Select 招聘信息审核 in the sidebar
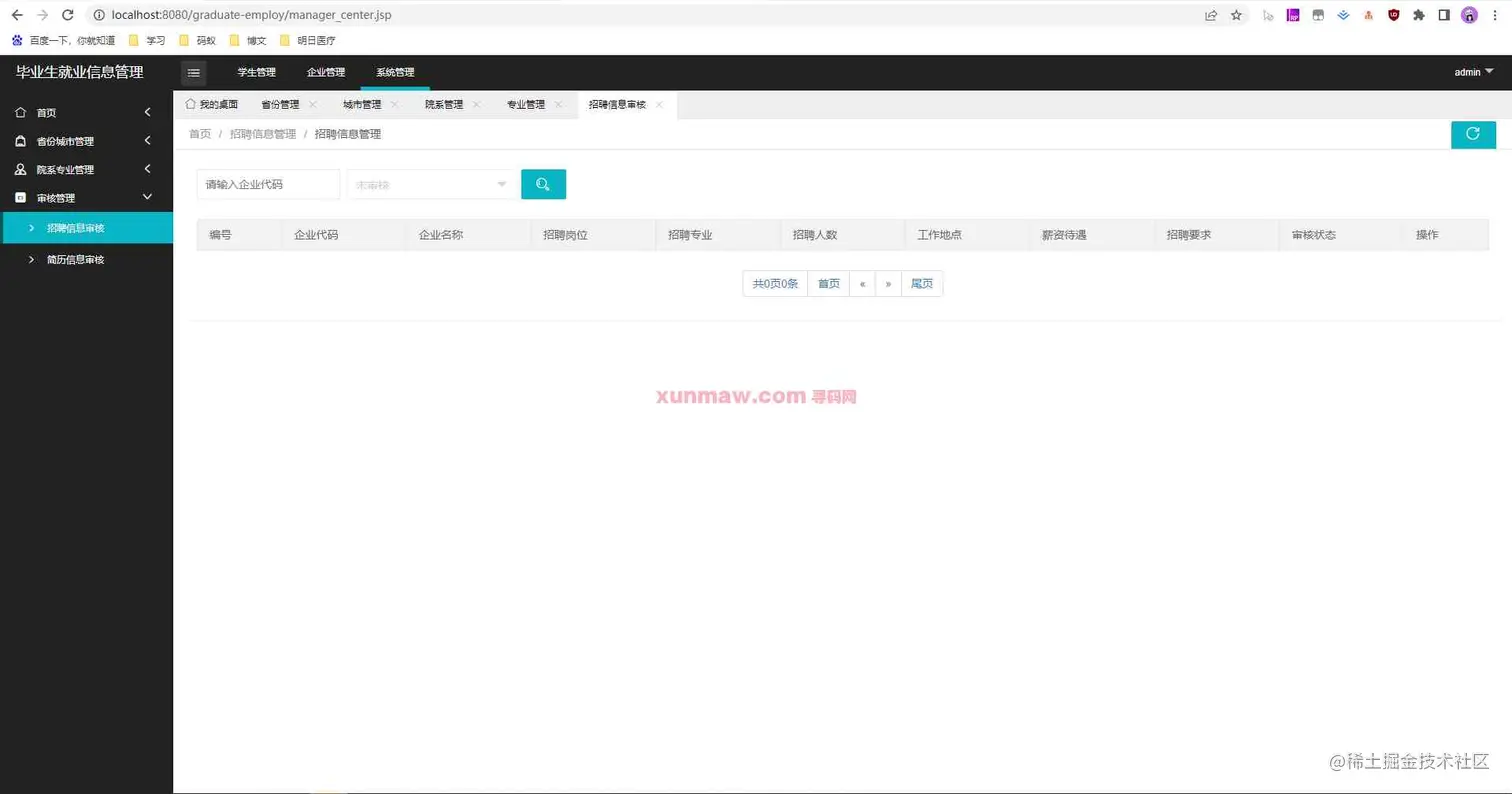This screenshot has width=1512, height=794. (x=86, y=228)
